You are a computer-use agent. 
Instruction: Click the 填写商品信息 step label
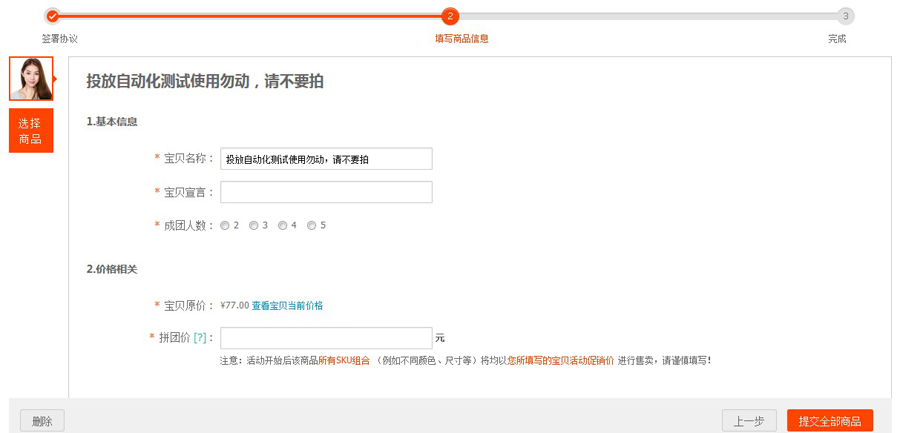(462, 39)
